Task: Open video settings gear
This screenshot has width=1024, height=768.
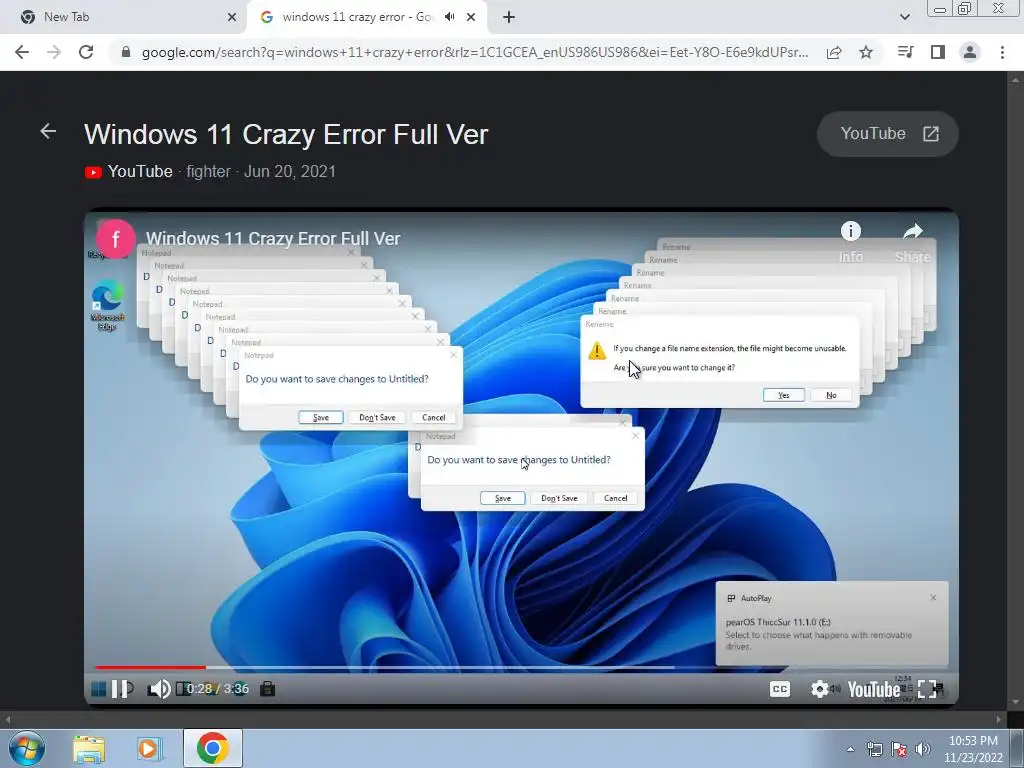Action: click(820, 689)
